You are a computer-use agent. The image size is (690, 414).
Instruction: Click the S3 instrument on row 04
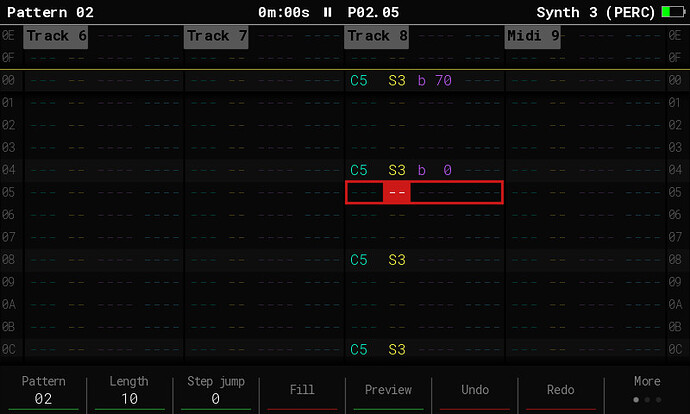[x=397, y=170]
